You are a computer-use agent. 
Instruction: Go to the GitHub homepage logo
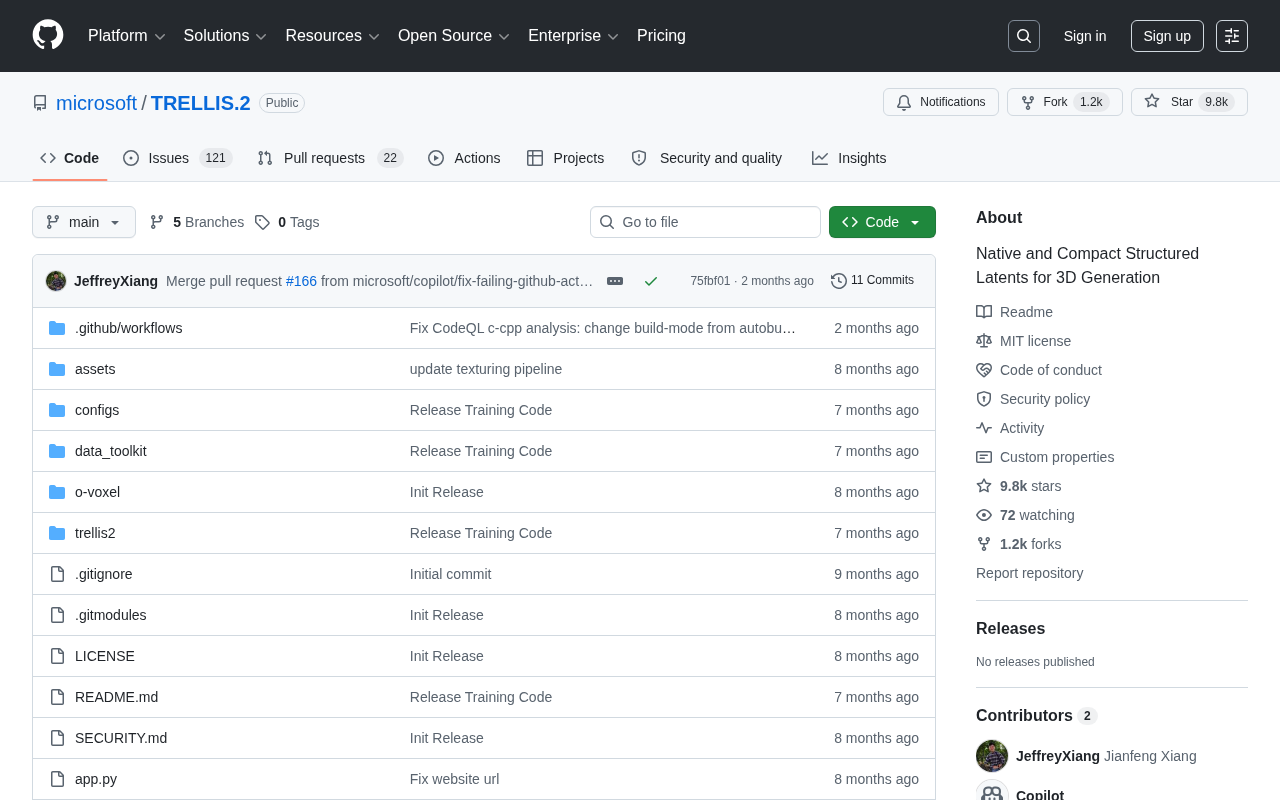coord(48,35)
